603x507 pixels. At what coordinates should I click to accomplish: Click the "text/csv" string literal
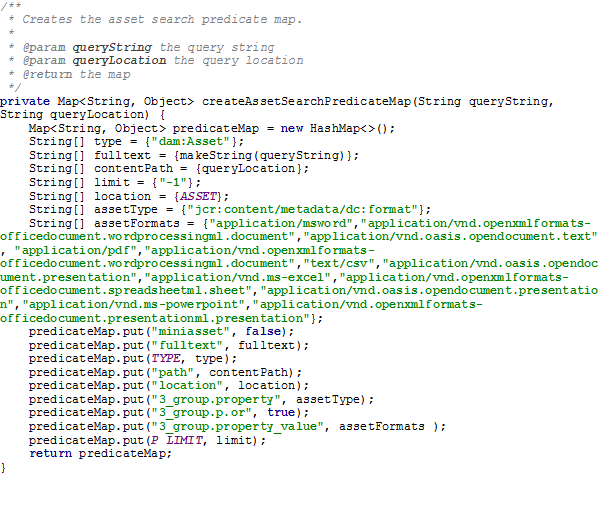(x=339, y=264)
